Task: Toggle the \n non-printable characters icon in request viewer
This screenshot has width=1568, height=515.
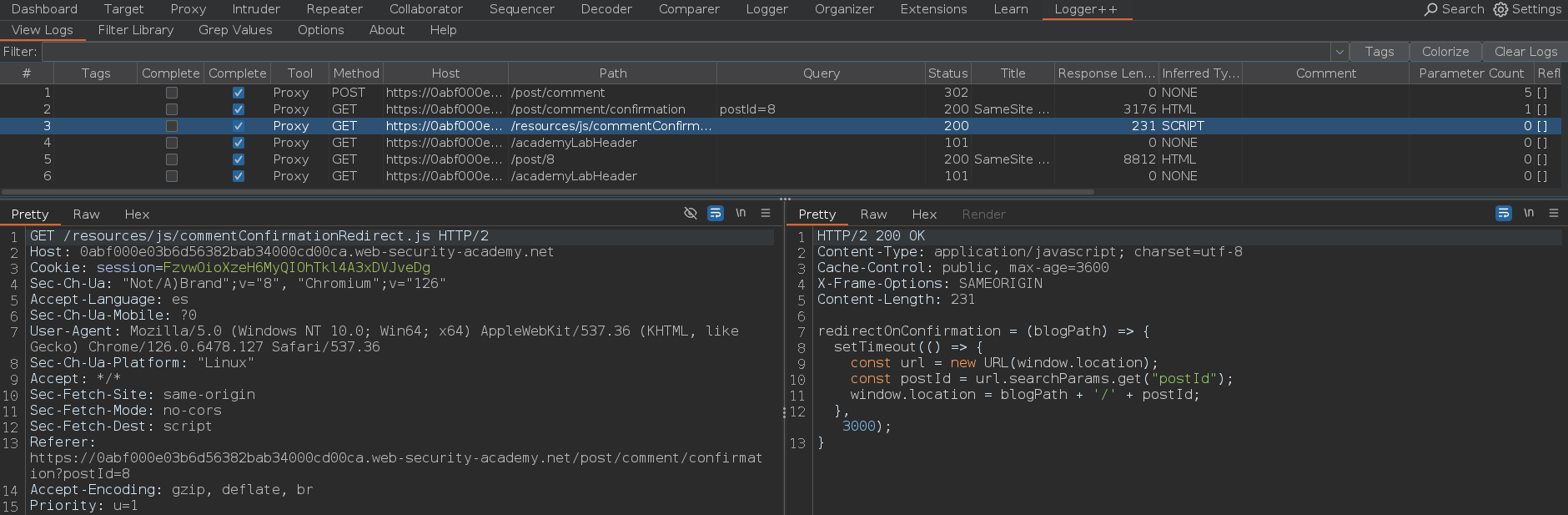Action: (x=741, y=213)
